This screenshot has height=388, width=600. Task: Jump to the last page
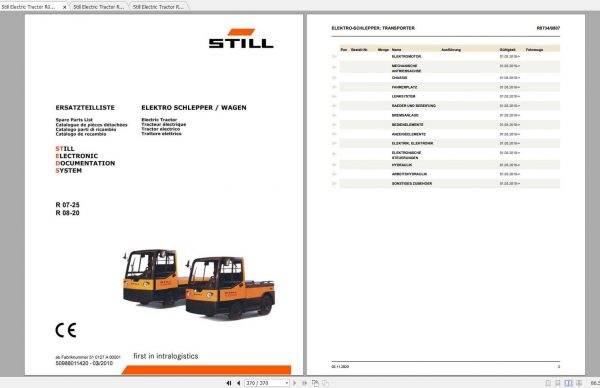coord(305,383)
